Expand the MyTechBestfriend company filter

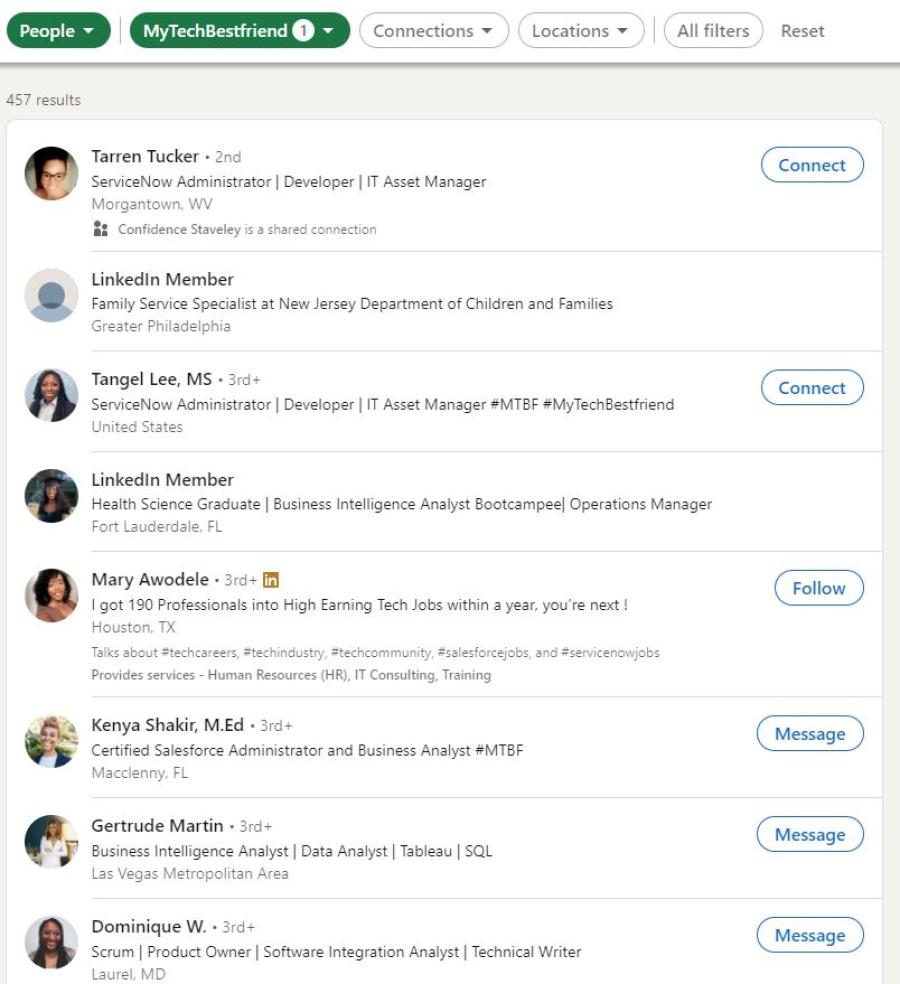tap(240, 31)
